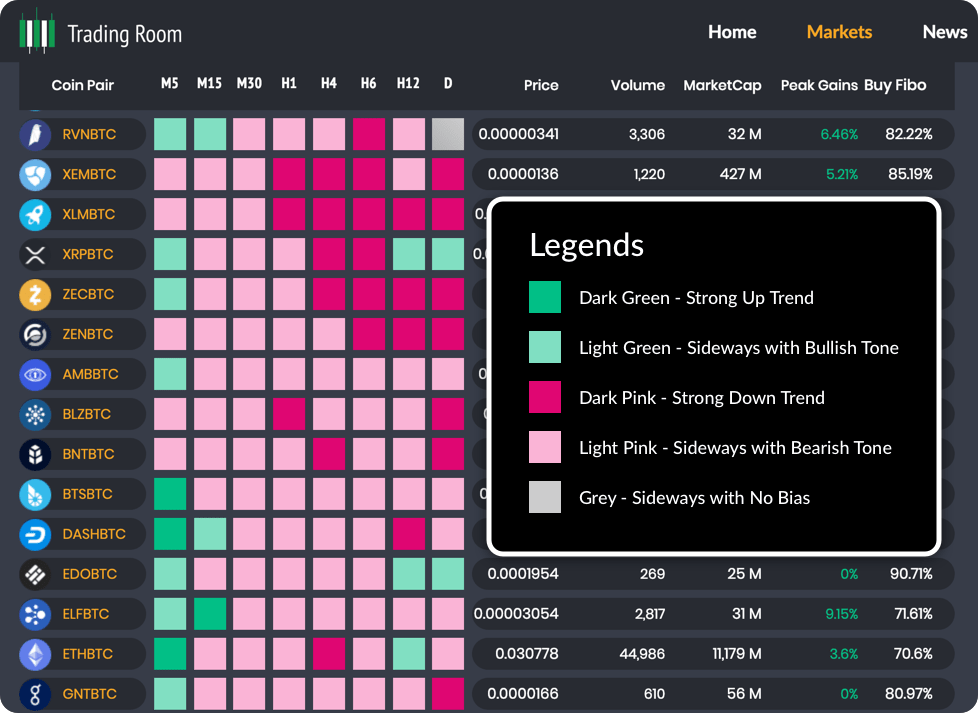Click the ELFBTC price 0.00003054
The height and width of the screenshot is (713, 978).
point(516,614)
